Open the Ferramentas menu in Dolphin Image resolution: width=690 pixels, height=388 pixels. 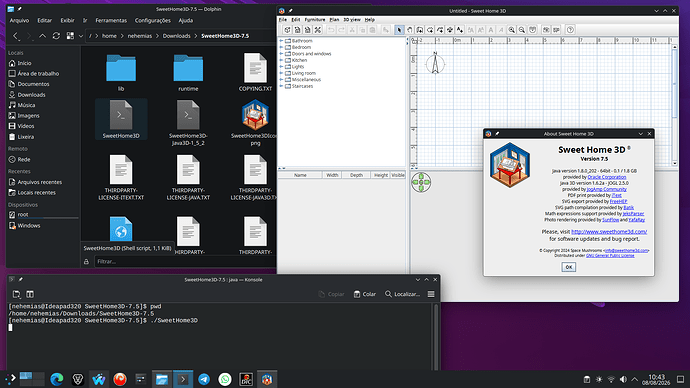tap(111, 20)
